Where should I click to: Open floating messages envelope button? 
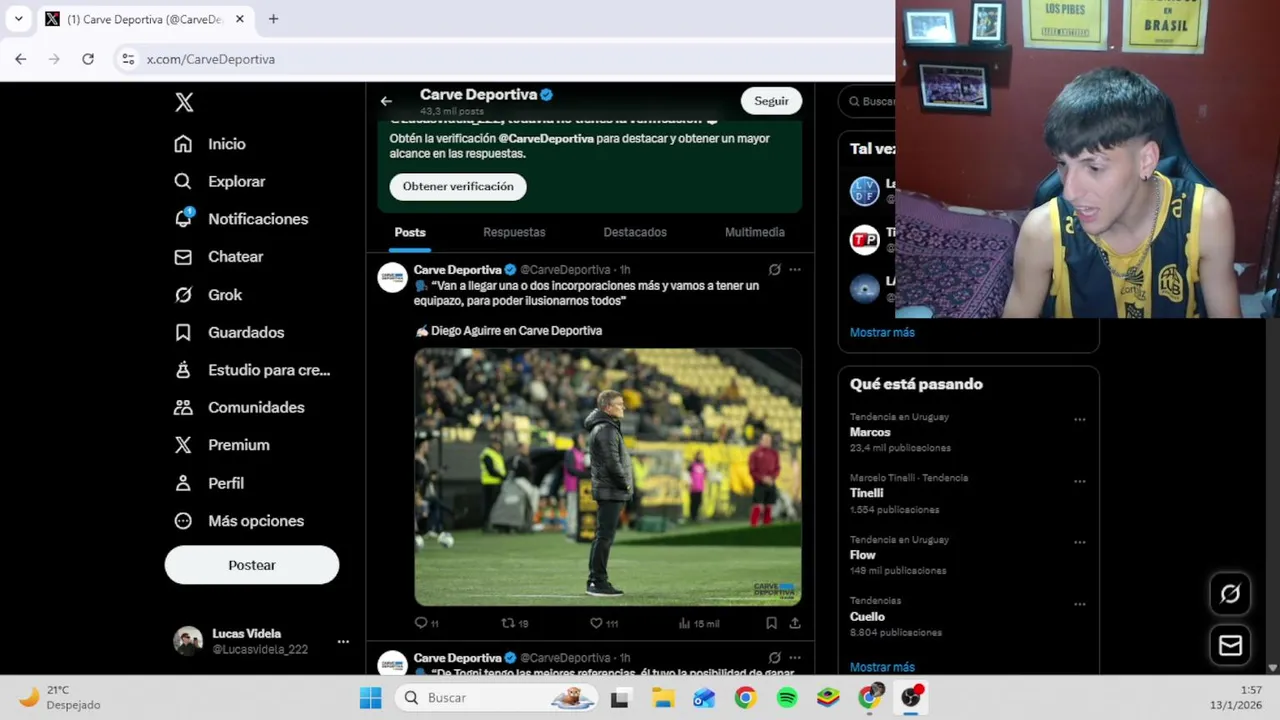pyautogui.click(x=1230, y=646)
